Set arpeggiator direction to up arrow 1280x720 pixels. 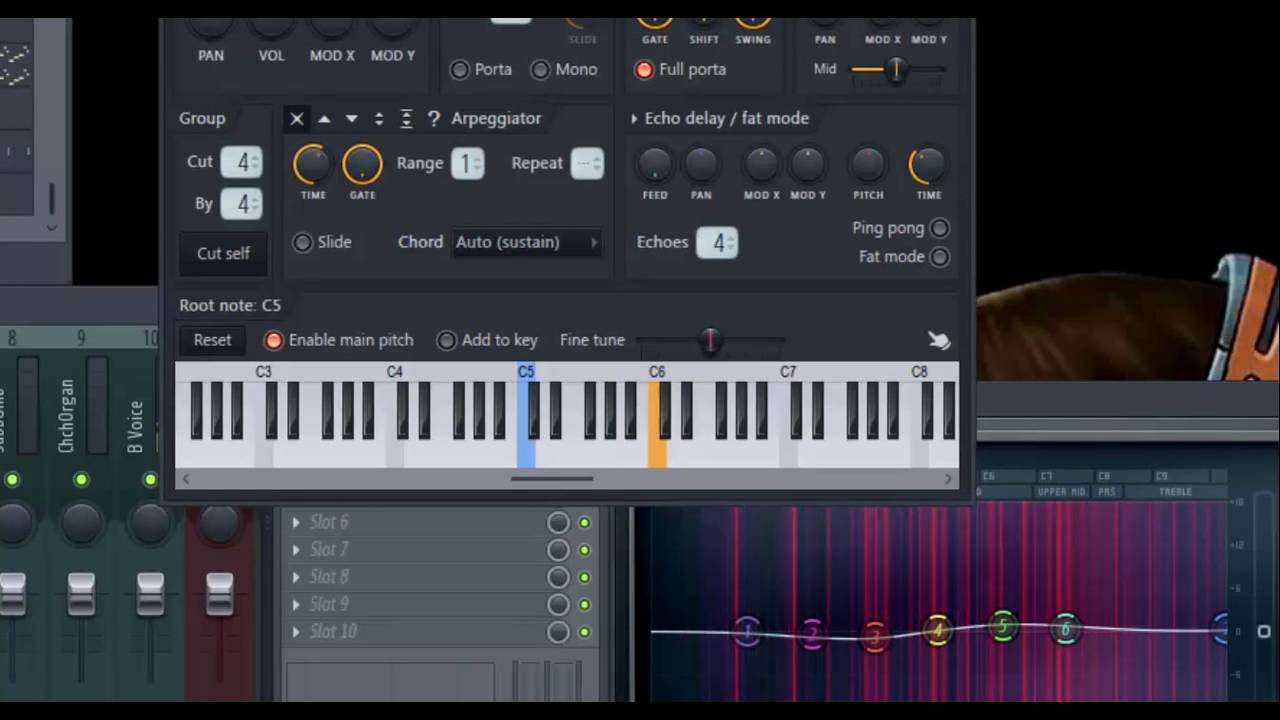tap(324, 119)
